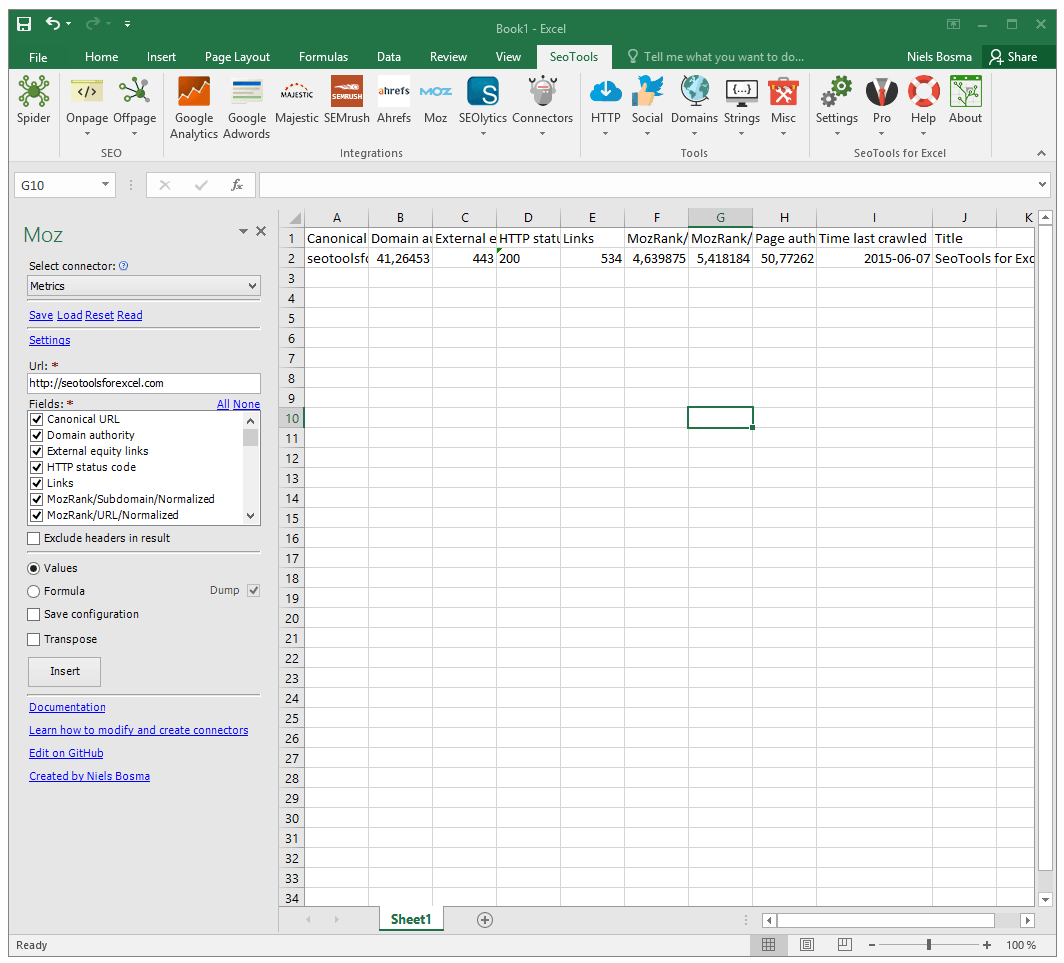Click the Ahrefs integration icon
The image size is (1064, 963).
click(x=394, y=95)
